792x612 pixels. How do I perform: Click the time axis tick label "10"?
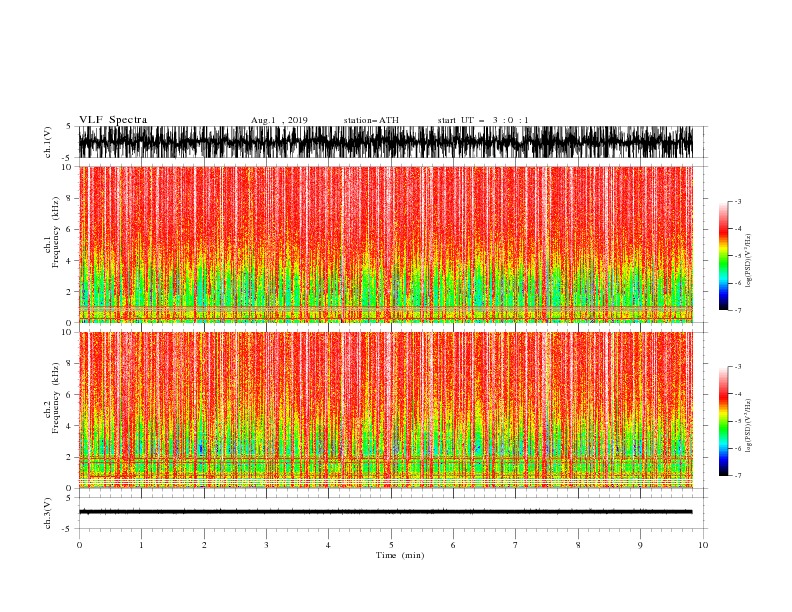point(703,545)
